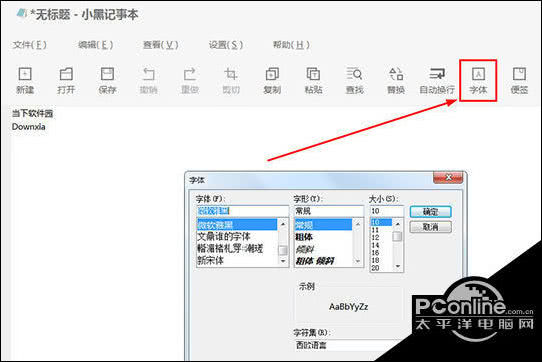
Task: Click the font name input field
Action: 242,211
